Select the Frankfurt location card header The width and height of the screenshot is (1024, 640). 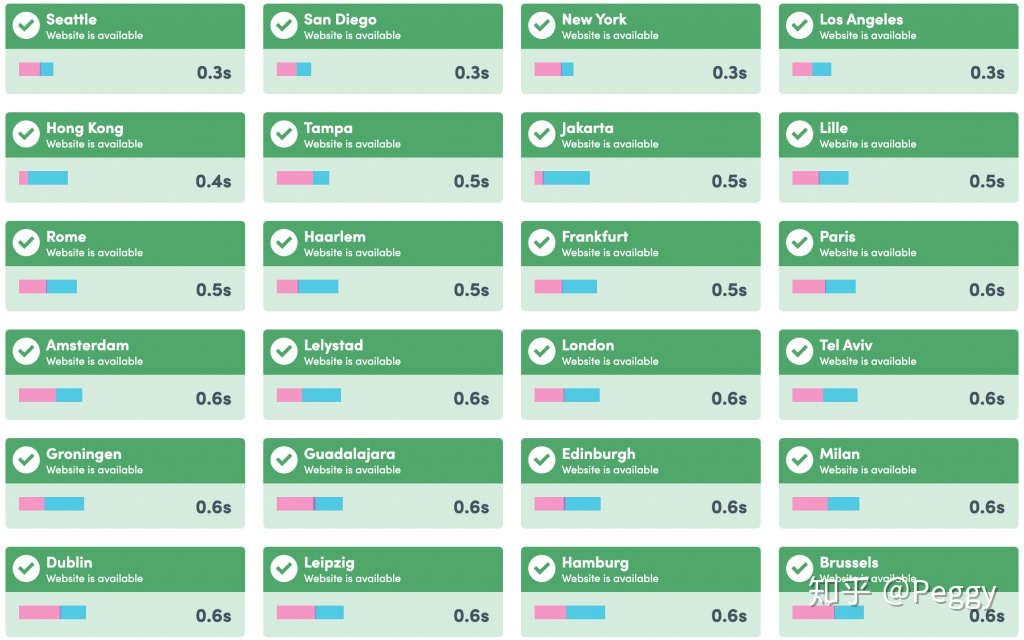pyautogui.click(x=640, y=243)
